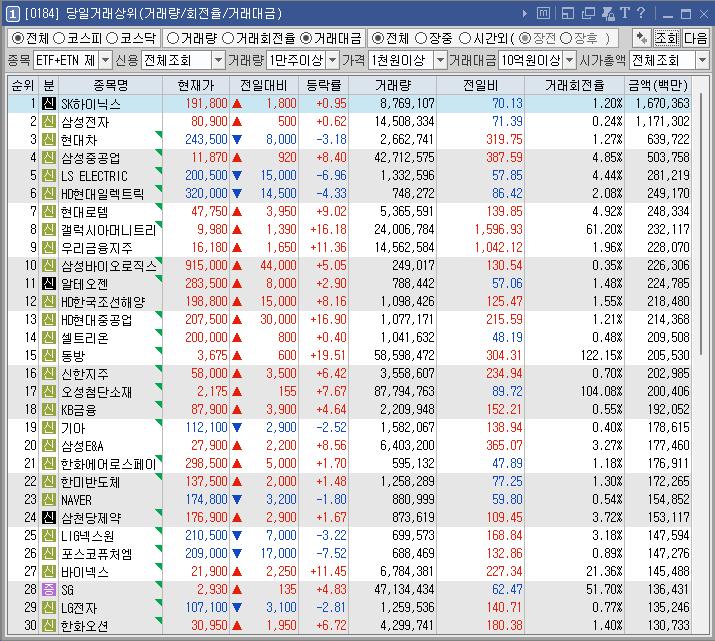
Task: Click the duplicate window icon in title bar
Action: [588, 14]
